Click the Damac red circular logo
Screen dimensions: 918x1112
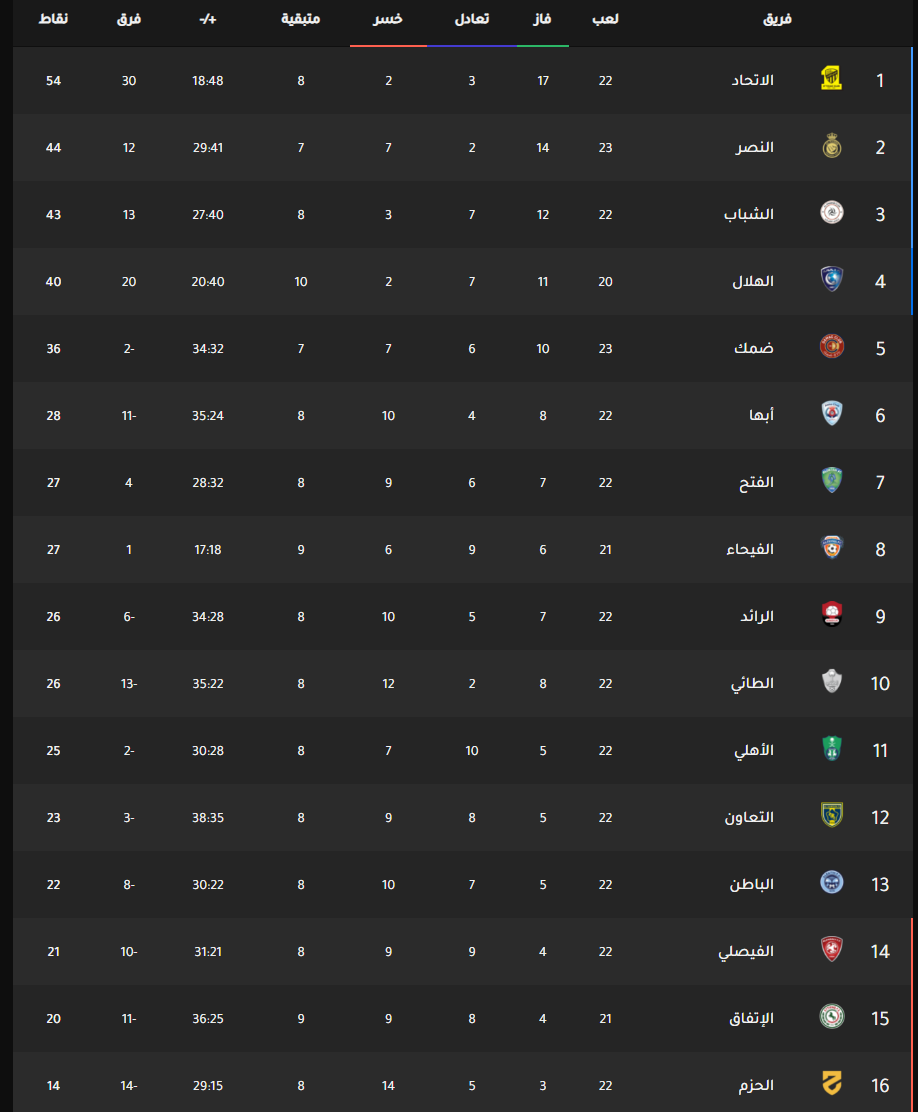pyautogui.click(x=831, y=346)
